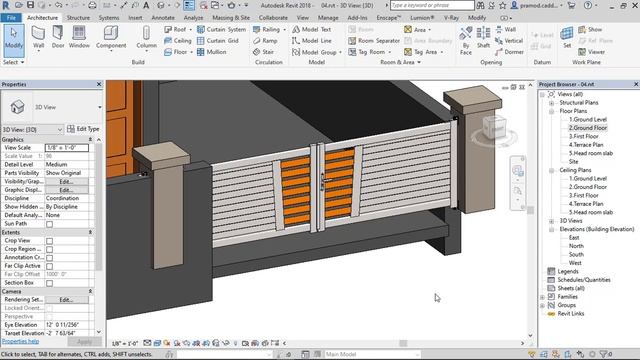The image size is (640, 360).
Task: Enable the Section Box checkbox
Action: click(49, 283)
